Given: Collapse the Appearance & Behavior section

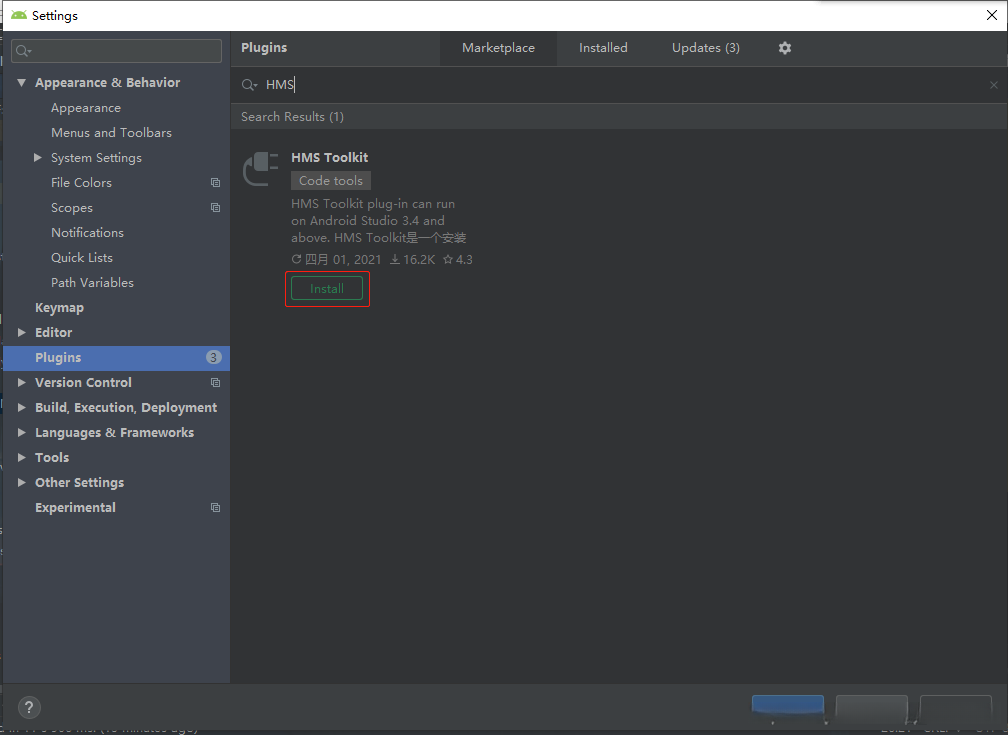Looking at the screenshot, I should pyautogui.click(x=21, y=82).
